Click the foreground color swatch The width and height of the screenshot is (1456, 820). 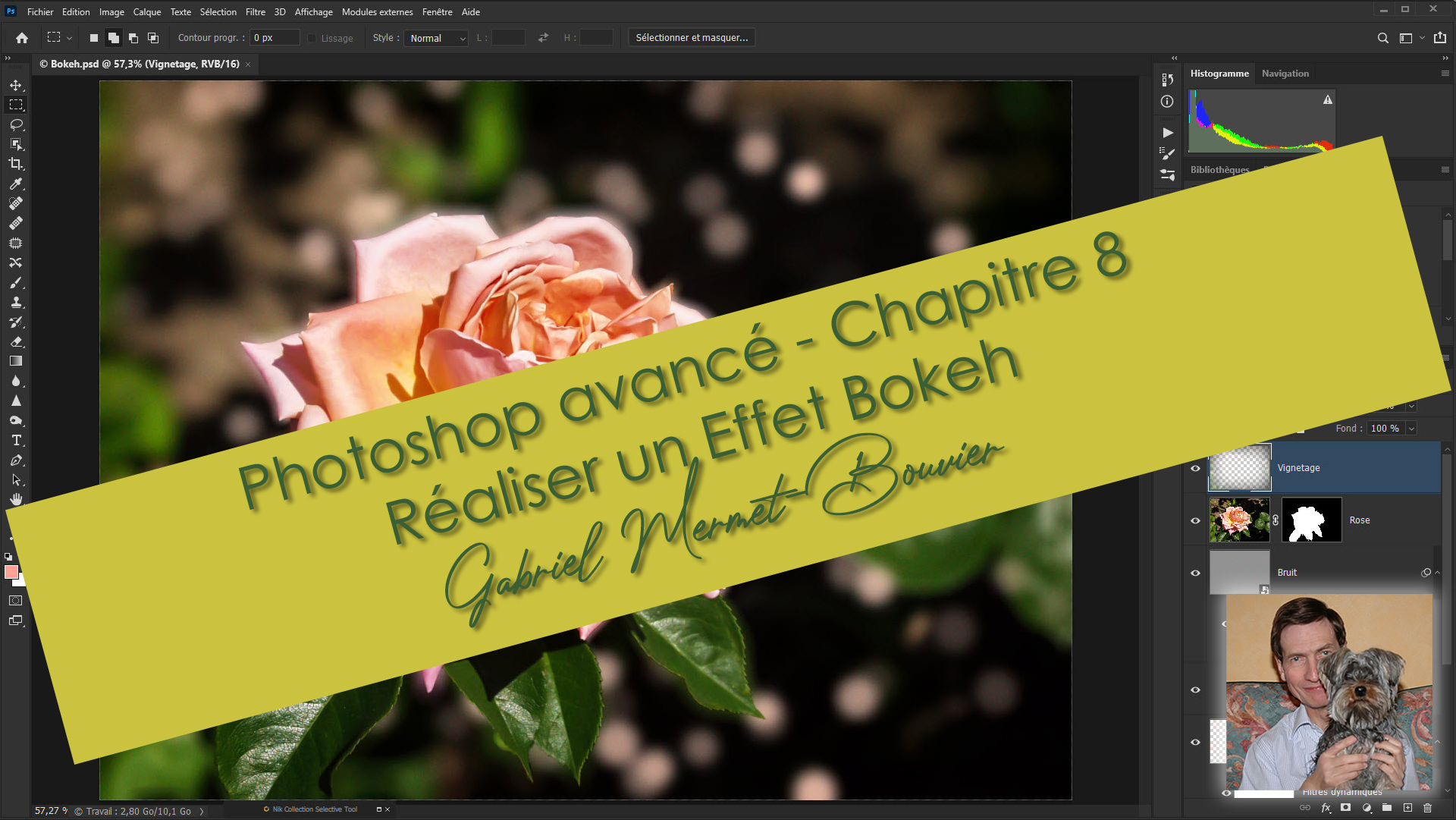(11, 572)
